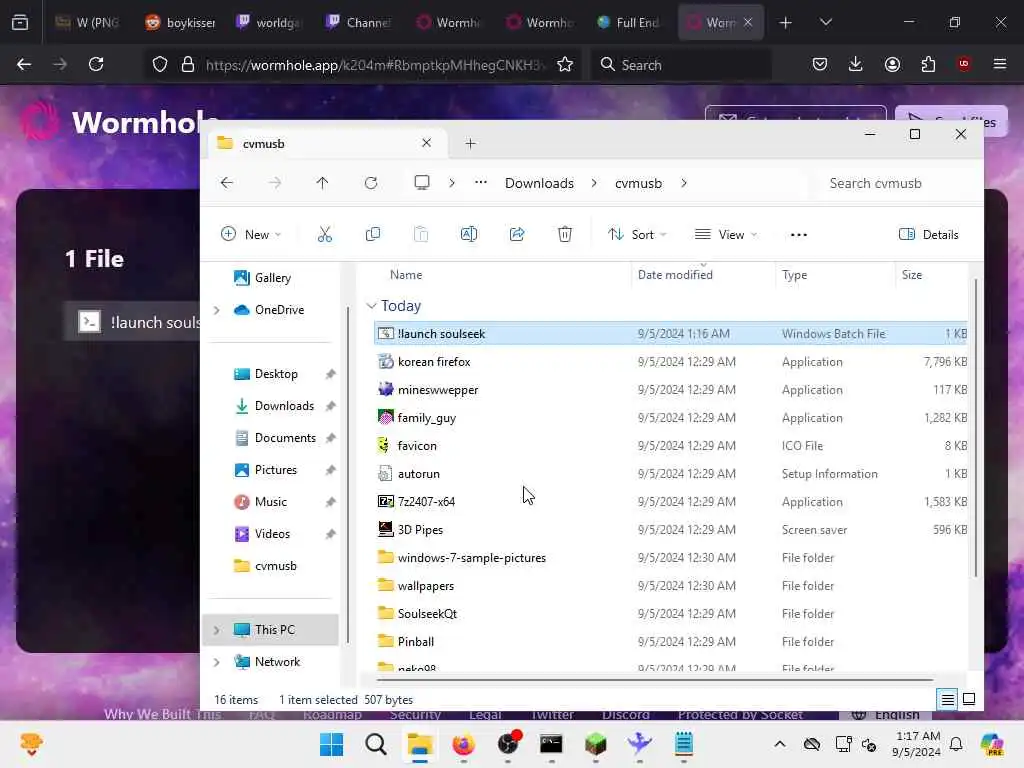Switch to the Full End browser tab

628,22
